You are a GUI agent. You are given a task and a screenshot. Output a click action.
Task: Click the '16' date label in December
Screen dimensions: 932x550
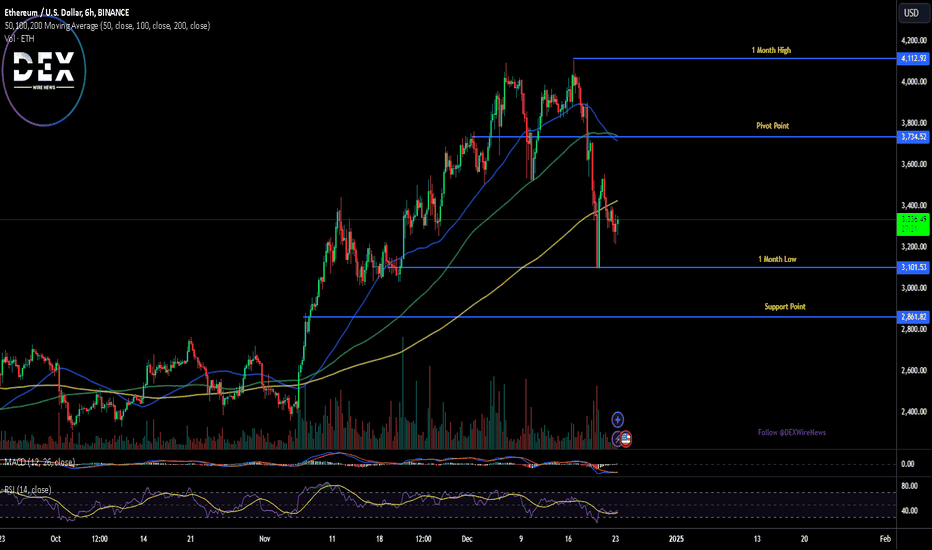click(568, 539)
